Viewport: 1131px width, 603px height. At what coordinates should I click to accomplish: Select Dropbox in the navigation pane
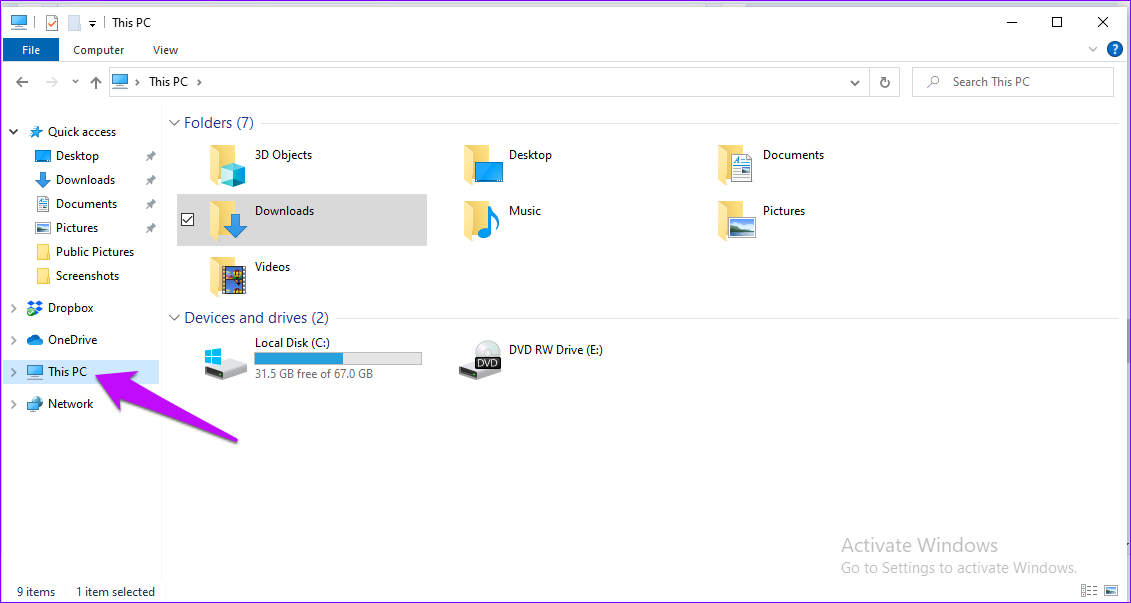click(x=71, y=308)
